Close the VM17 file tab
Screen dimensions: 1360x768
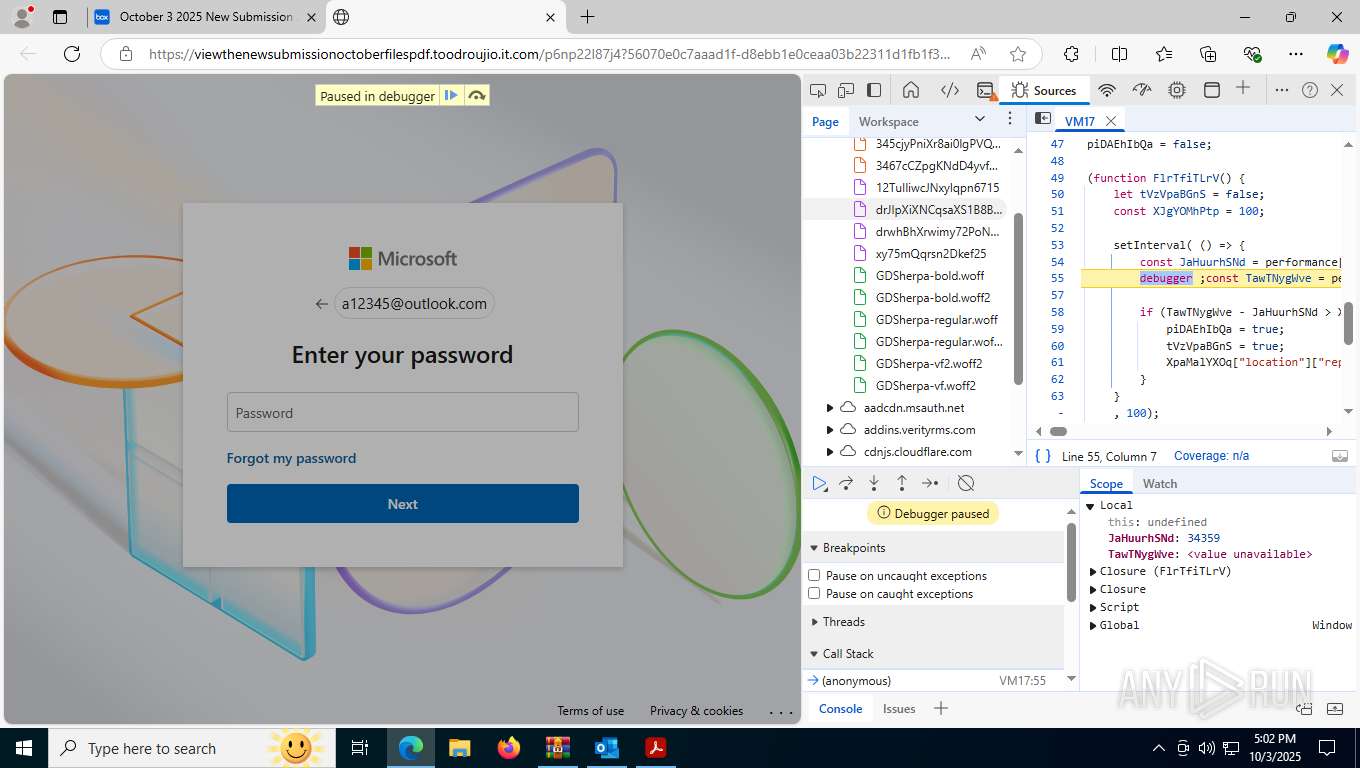tap(1110, 121)
